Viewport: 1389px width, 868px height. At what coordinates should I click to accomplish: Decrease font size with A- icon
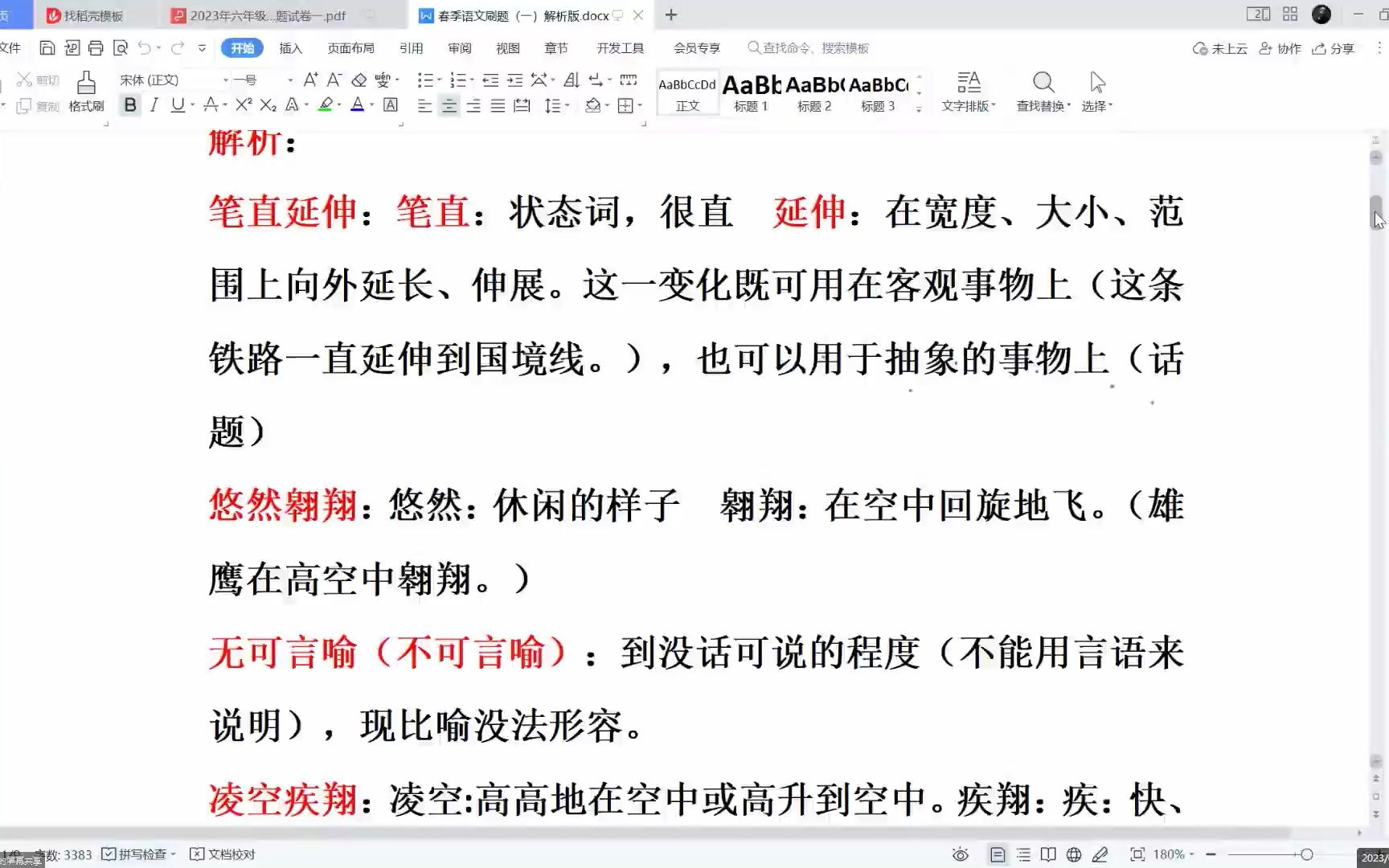[x=334, y=80]
